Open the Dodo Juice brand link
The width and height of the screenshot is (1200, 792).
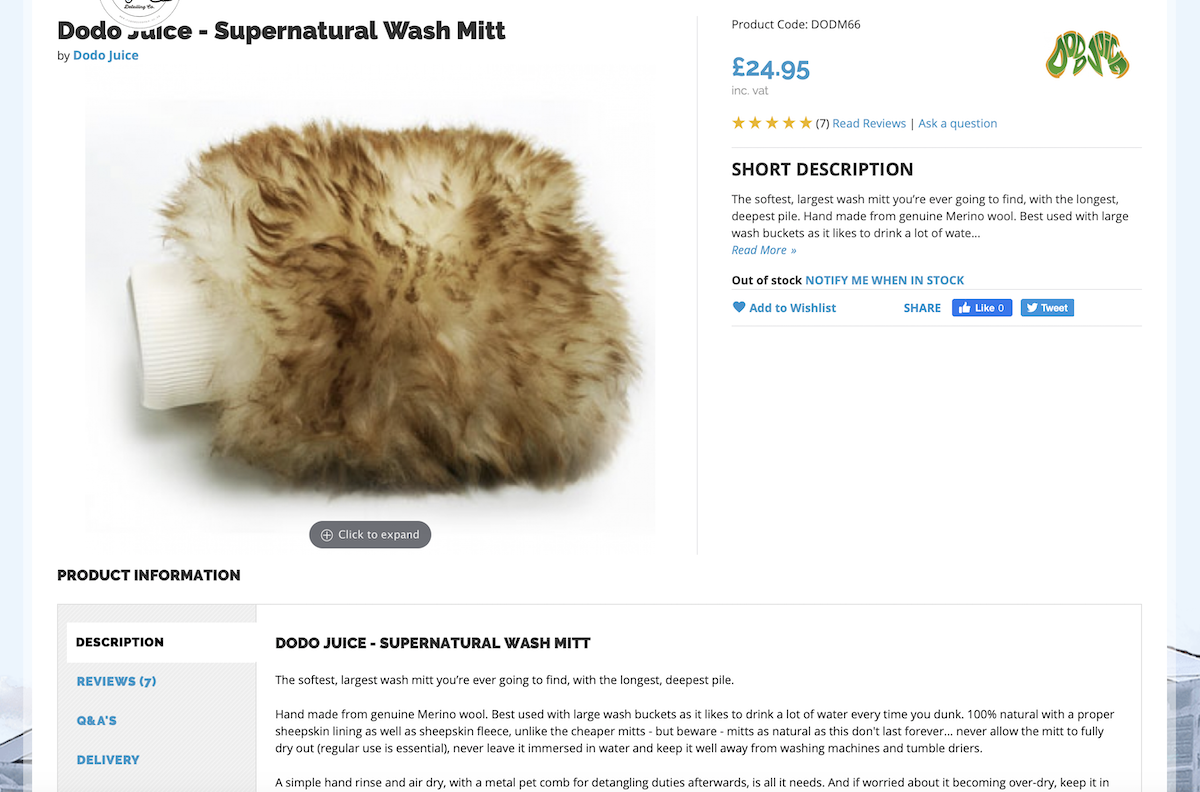pyautogui.click(x=106, y=55)
